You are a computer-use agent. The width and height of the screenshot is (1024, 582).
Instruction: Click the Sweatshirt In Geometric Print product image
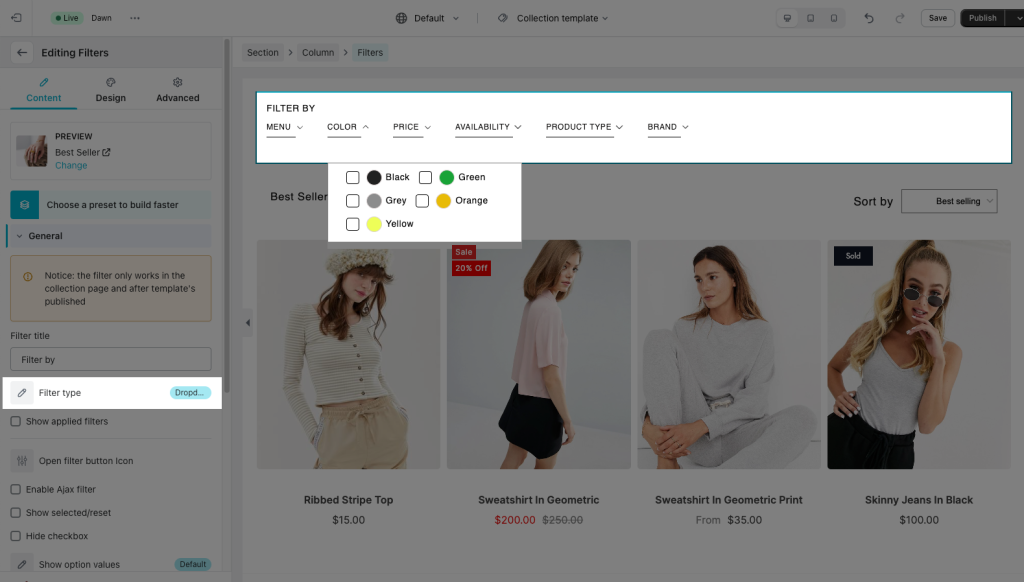729,354
